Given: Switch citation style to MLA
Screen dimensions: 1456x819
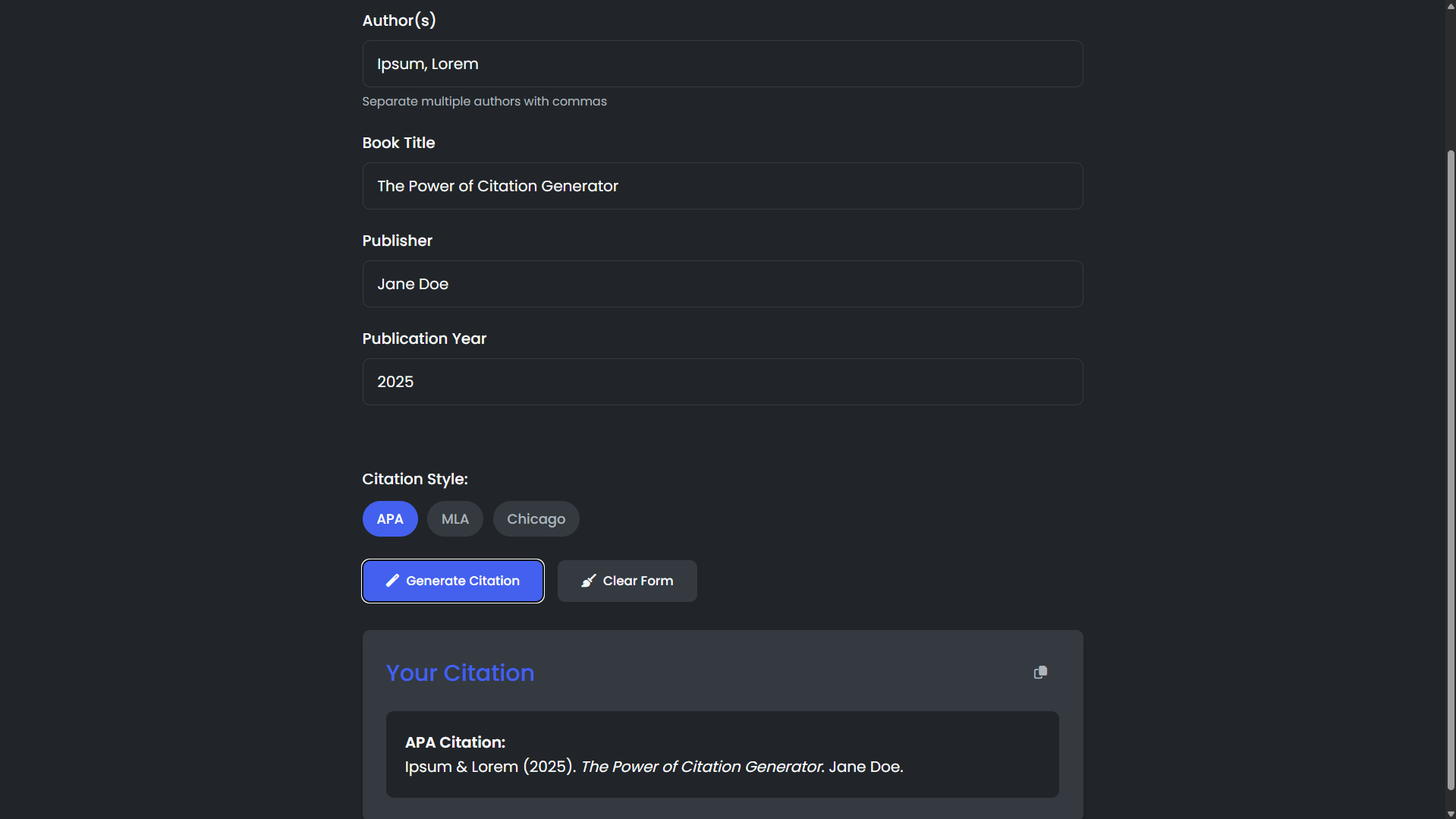Looking at the screenshot, I should pos(455,519).
